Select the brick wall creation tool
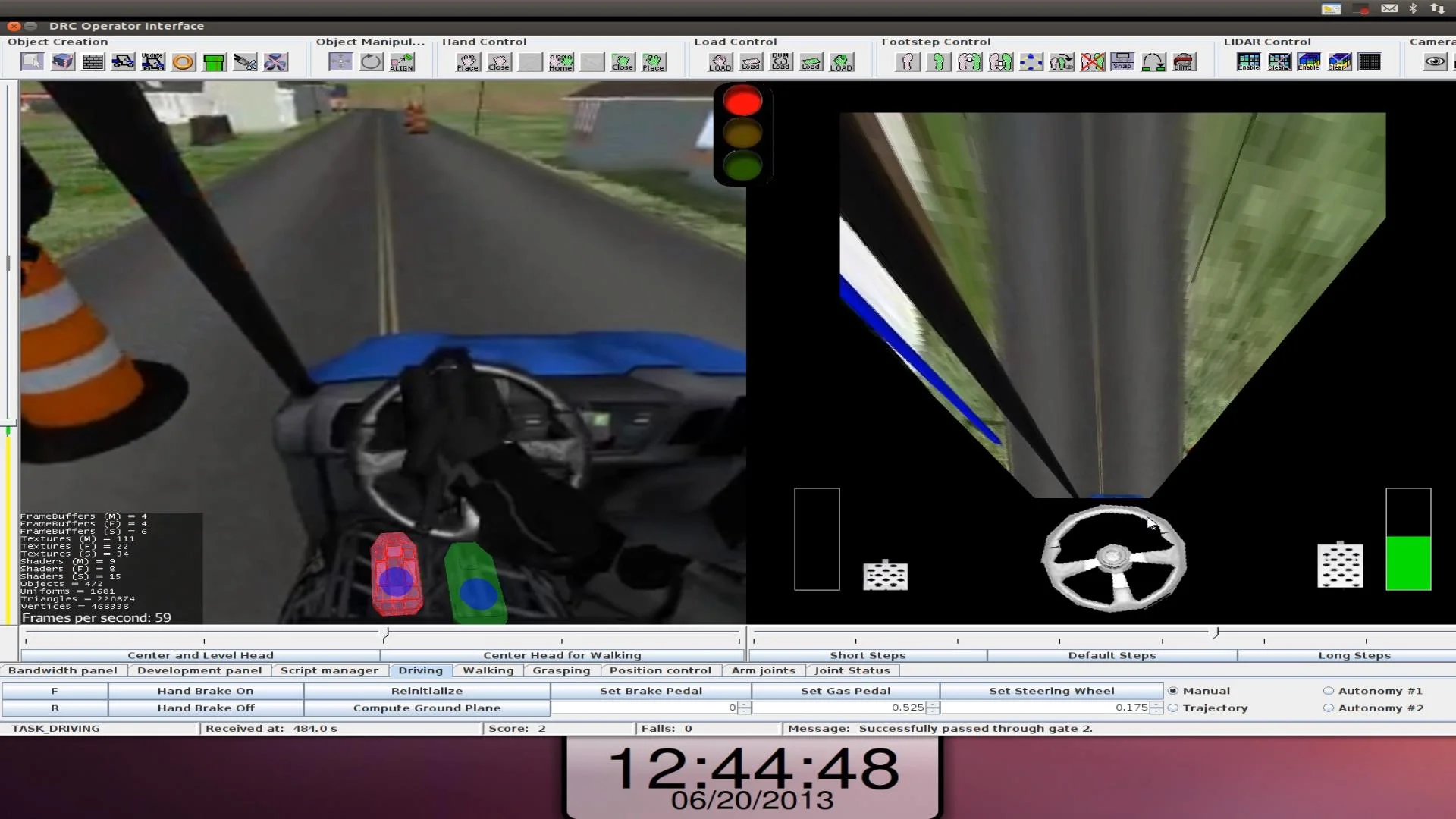The height and width of the screenshot is (819, 1456). click(93, 61)
